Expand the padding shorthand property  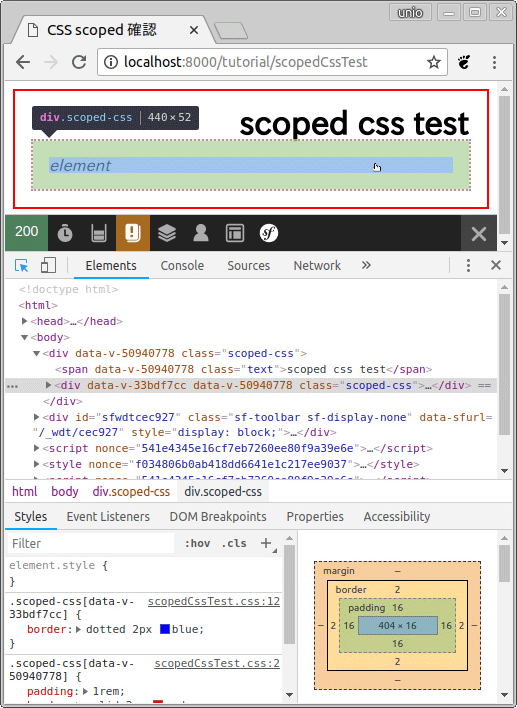pos(85,691)
